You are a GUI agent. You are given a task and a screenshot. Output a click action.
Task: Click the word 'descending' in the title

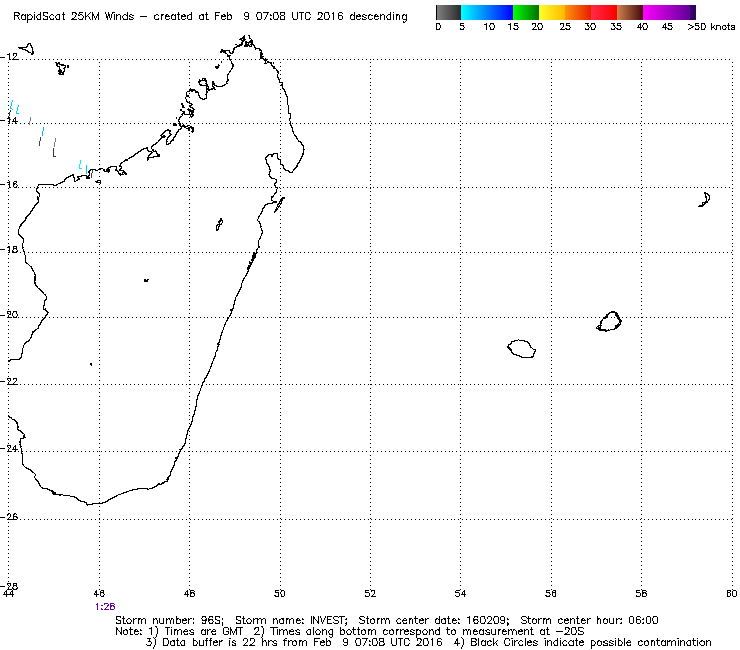point(378,17)
